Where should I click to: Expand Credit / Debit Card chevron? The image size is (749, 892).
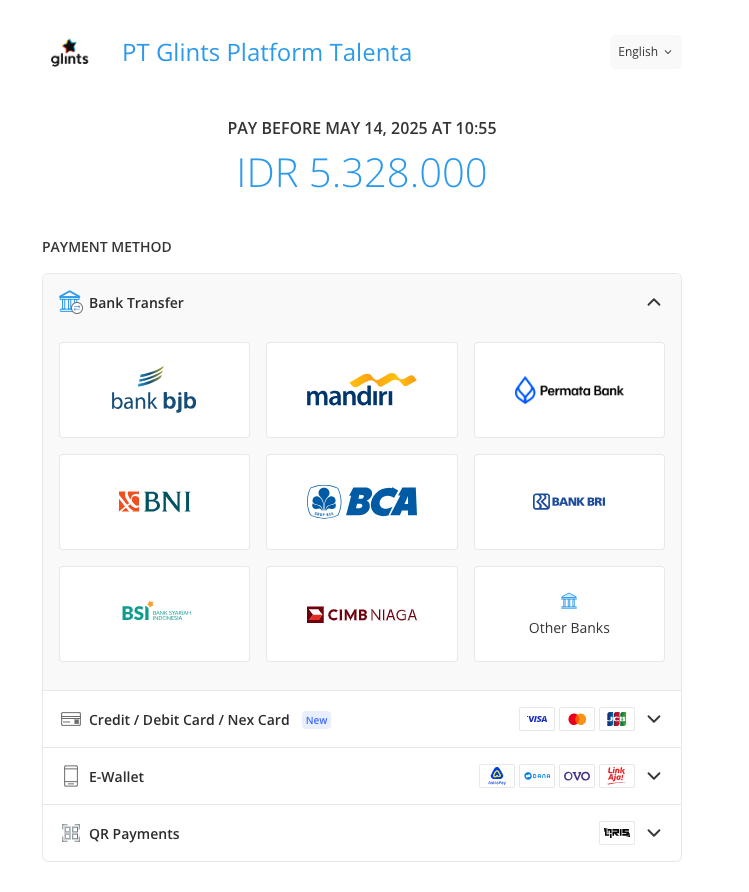(x=654, y=719)
